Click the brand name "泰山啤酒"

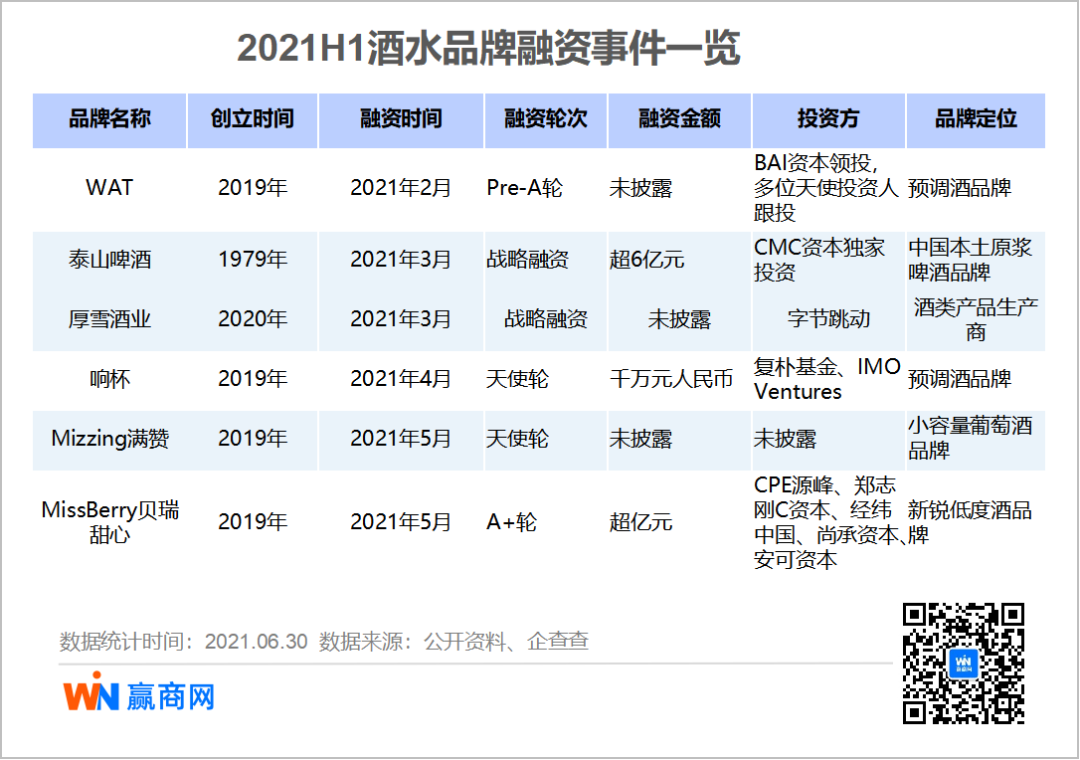pos(110,259)
